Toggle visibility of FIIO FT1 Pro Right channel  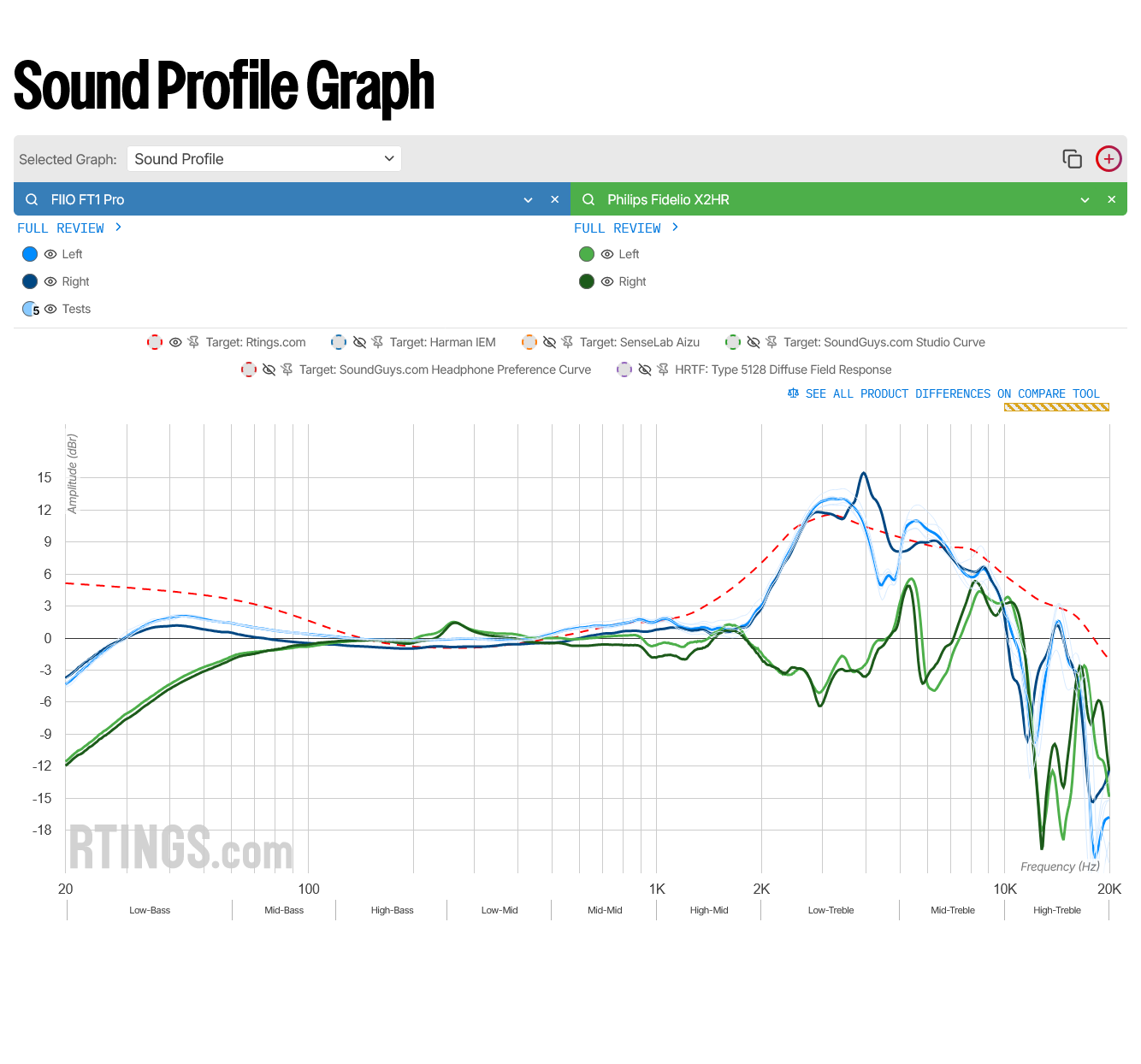pyautogui.click(x=50, y=281)
